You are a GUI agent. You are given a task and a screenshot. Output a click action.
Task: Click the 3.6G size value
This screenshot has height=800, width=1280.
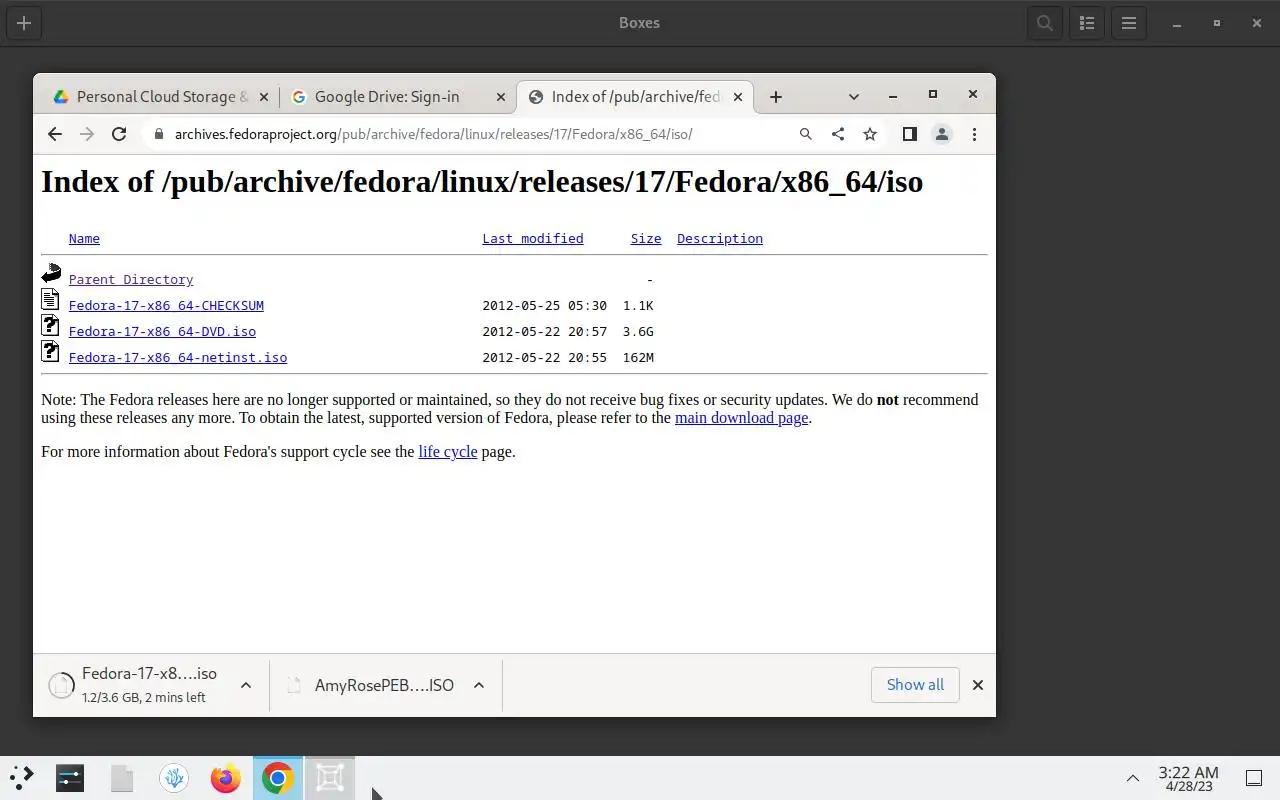638,331
